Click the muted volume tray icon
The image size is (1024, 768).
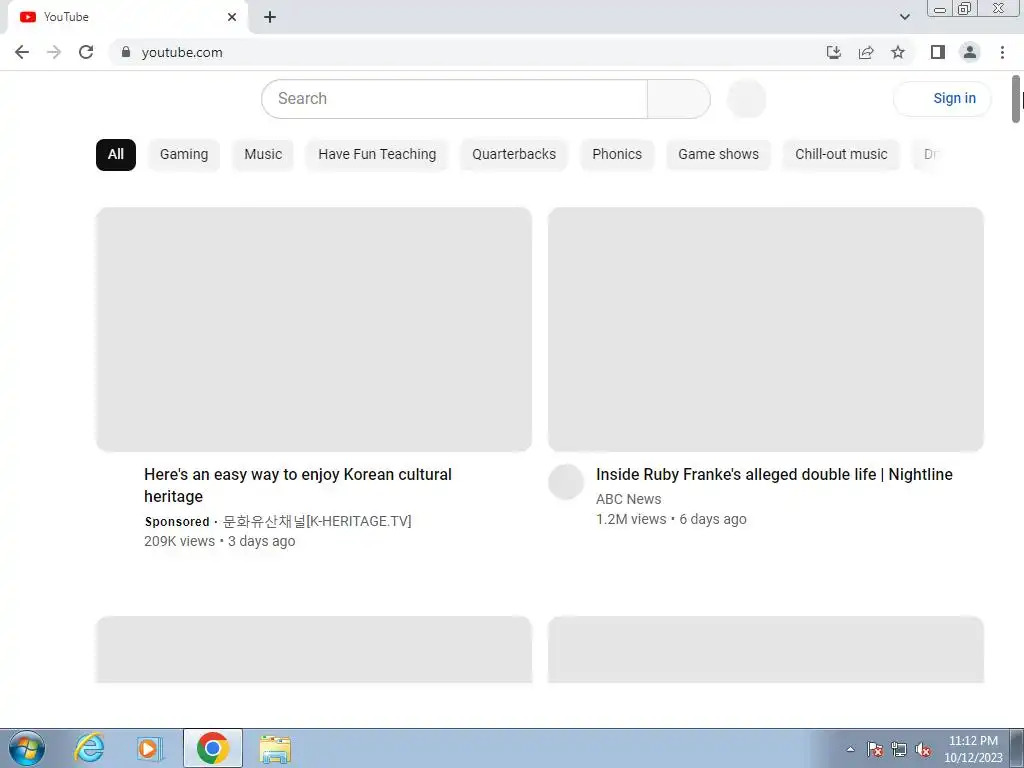[x=923, y=749]
